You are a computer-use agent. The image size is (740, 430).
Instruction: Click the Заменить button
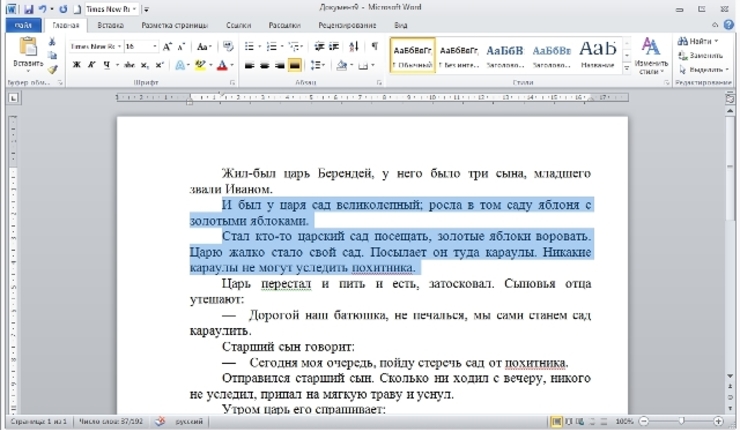coord(703,55)
